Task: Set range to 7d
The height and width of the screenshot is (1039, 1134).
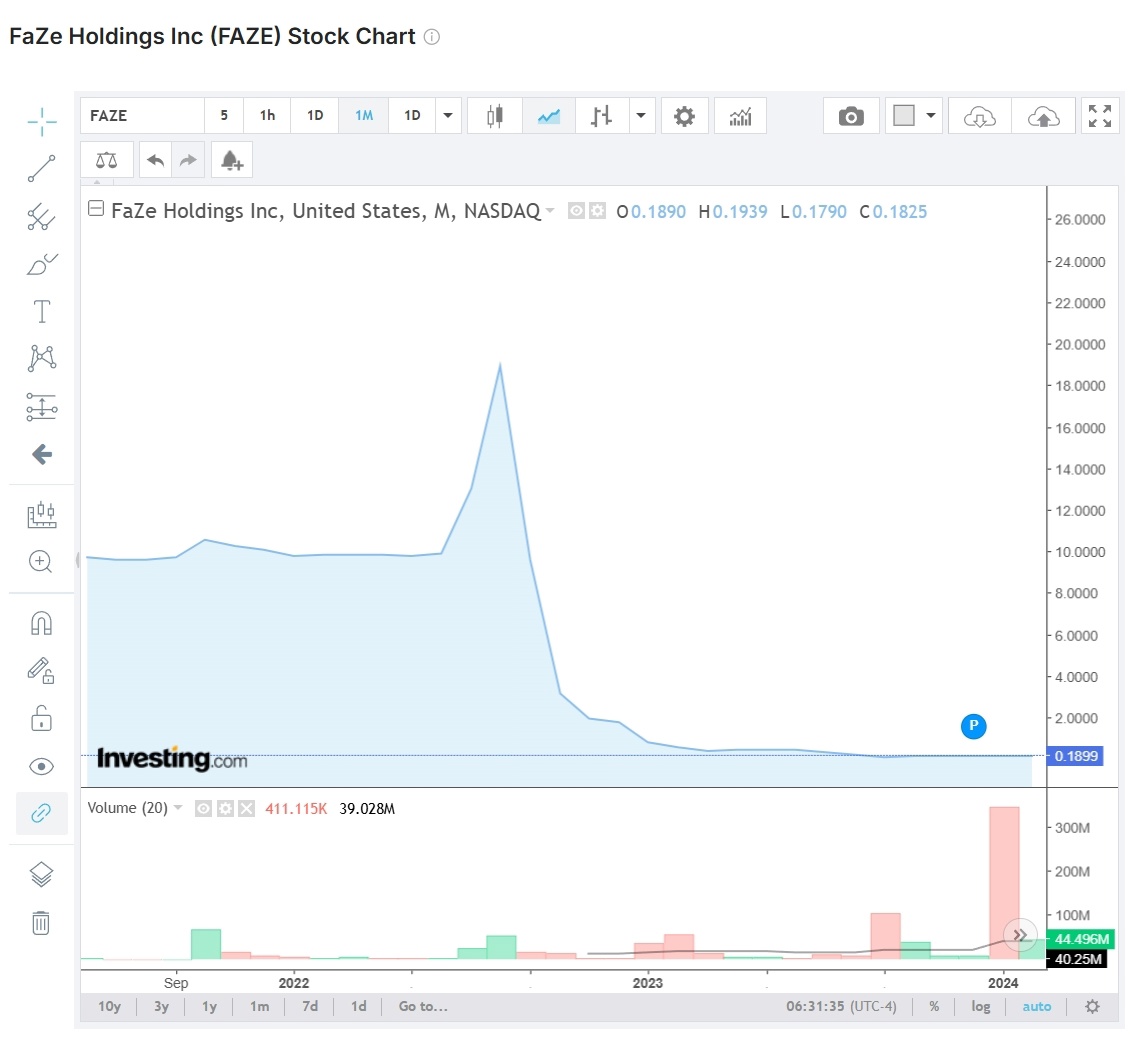Action: (x=310, y=1006)
